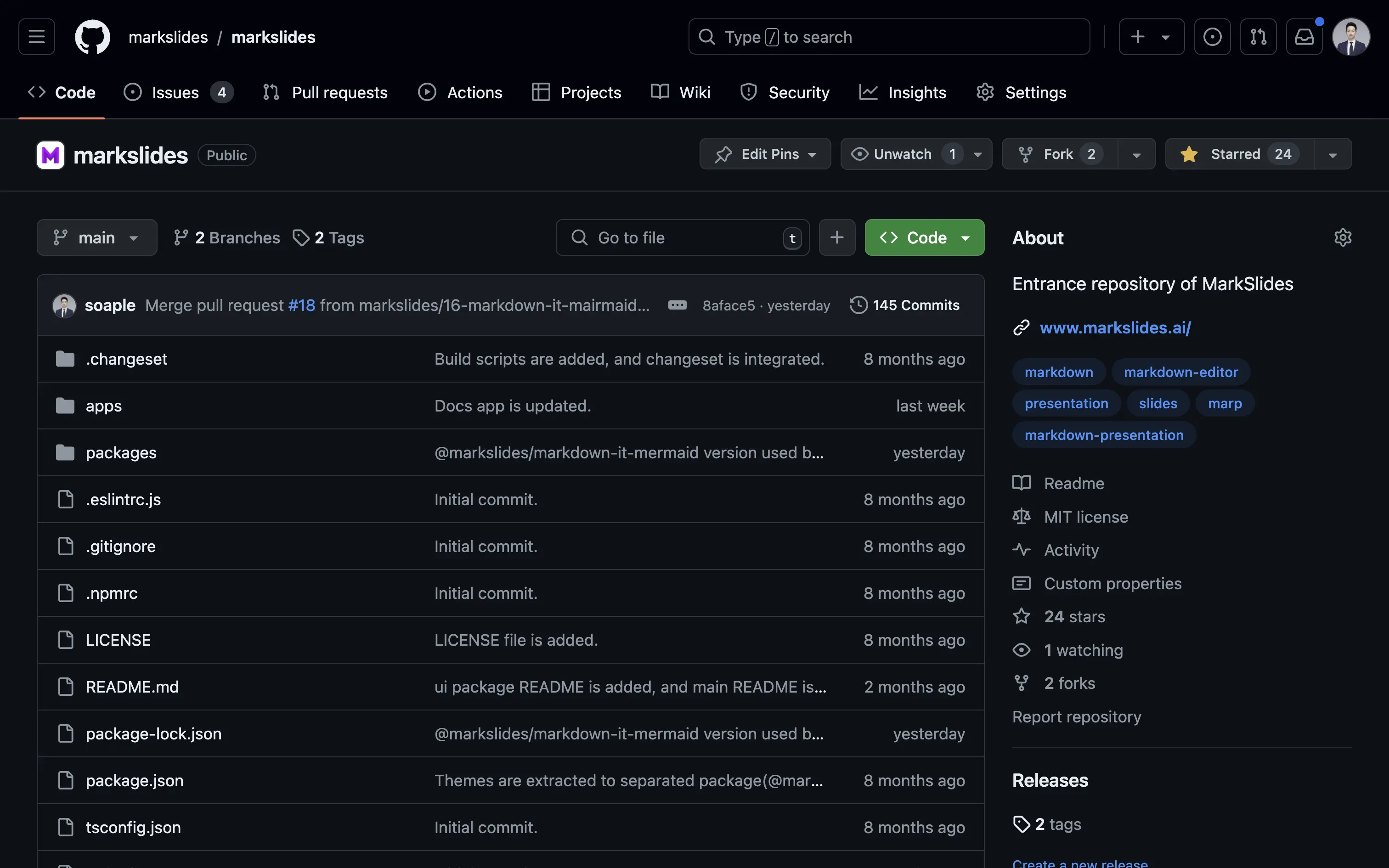Screen dimensions: 1389x868
Task: Open Custom properties link
Action: coord(1097,583)
